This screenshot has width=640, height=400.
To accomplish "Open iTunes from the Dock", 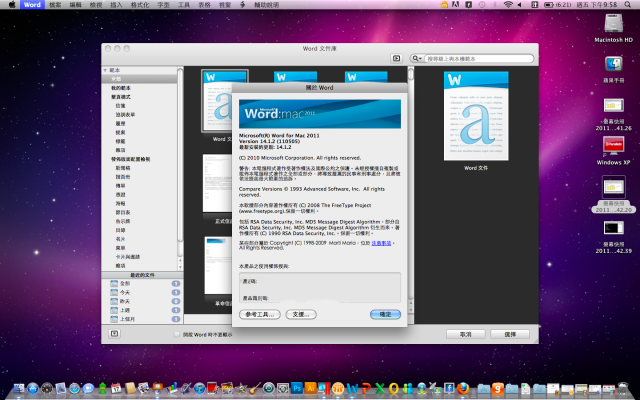I will click(x=199, y=388).
